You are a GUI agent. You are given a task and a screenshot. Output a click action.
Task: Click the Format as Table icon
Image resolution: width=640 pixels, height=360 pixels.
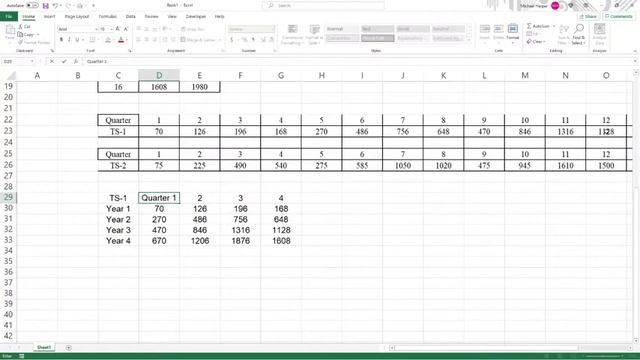(314, 29)
